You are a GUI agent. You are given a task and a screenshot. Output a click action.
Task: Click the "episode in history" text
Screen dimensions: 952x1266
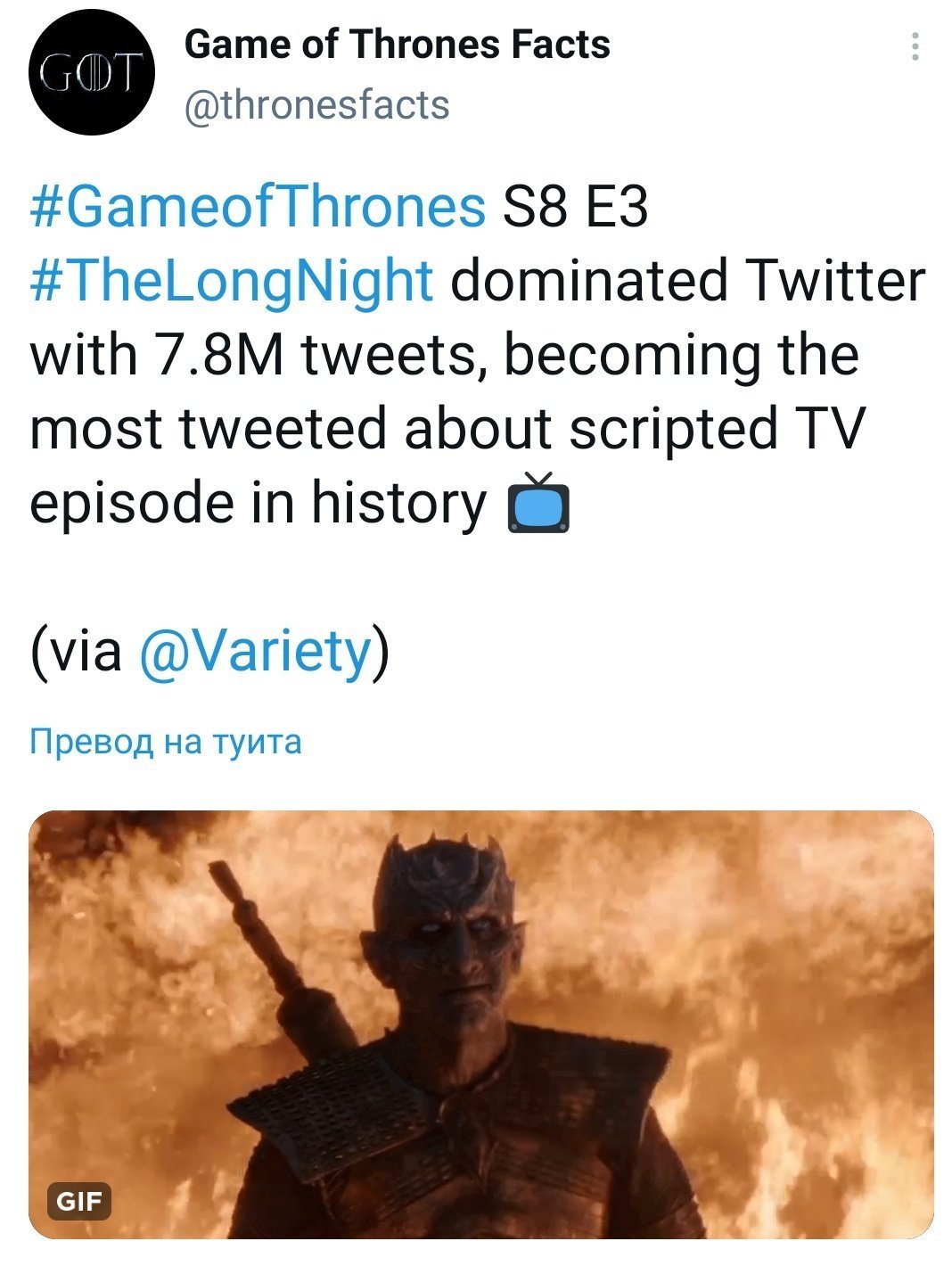pos(259,503)
